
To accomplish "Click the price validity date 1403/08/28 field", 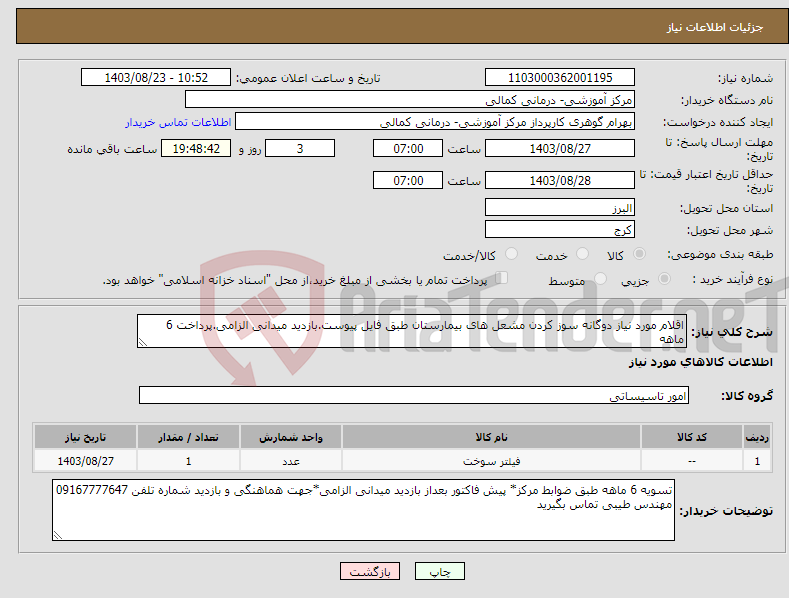I will 560,180.
